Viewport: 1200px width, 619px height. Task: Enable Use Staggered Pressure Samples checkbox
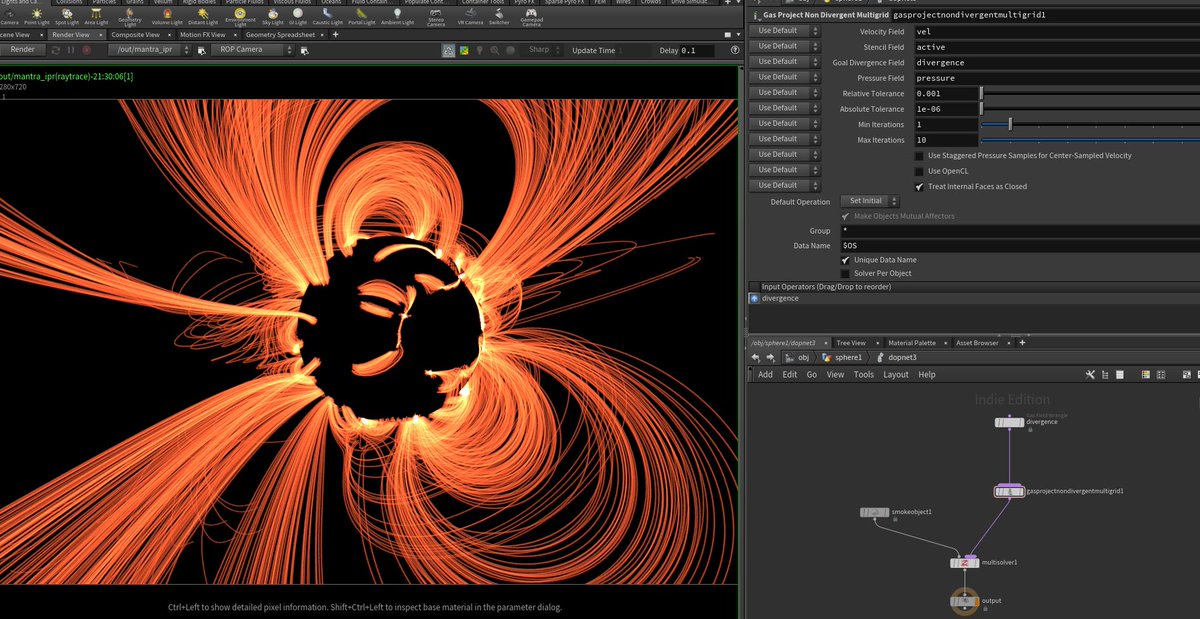919,155
